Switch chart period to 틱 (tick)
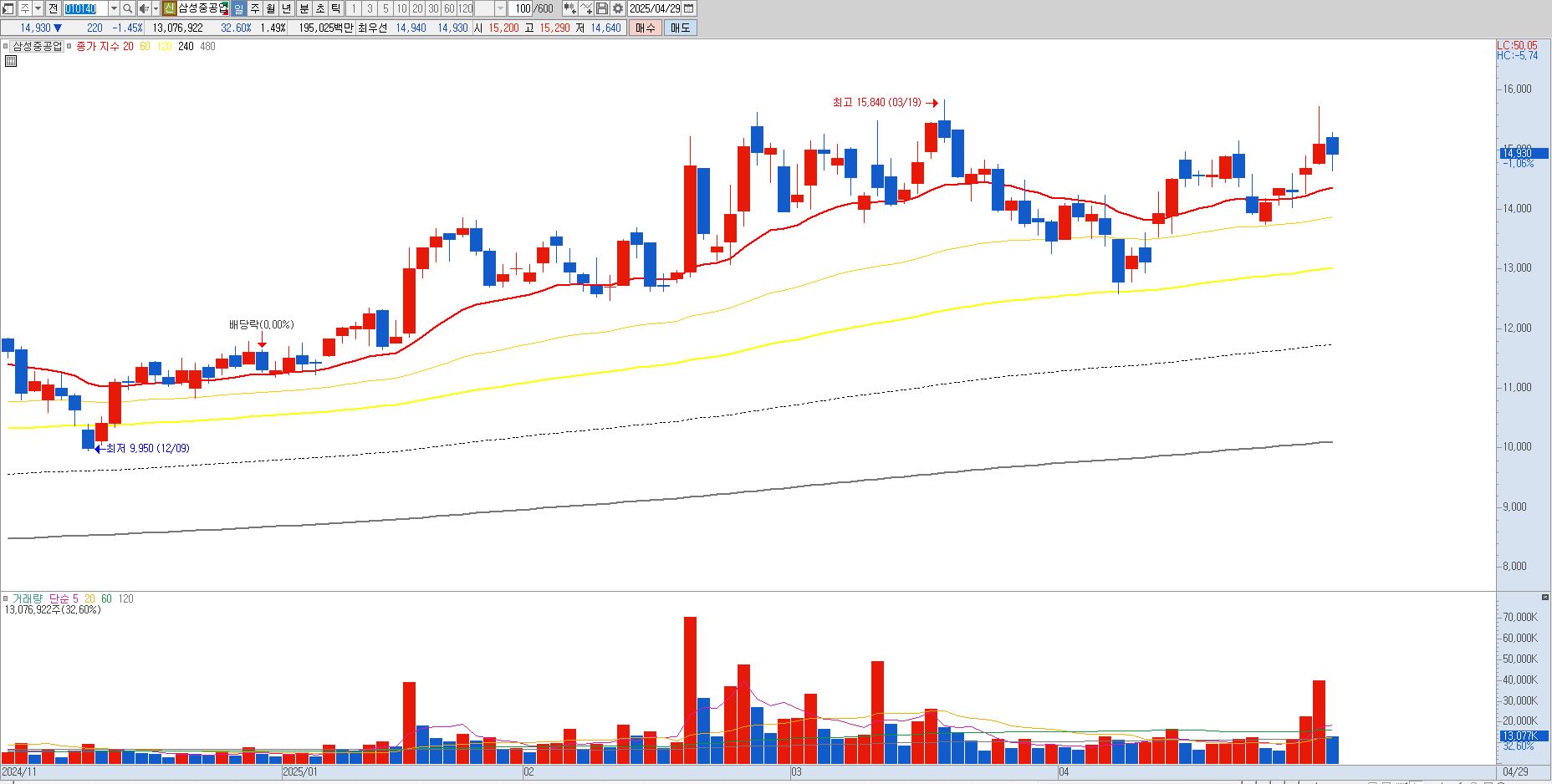1552x784 pixels. click(336, 8)
